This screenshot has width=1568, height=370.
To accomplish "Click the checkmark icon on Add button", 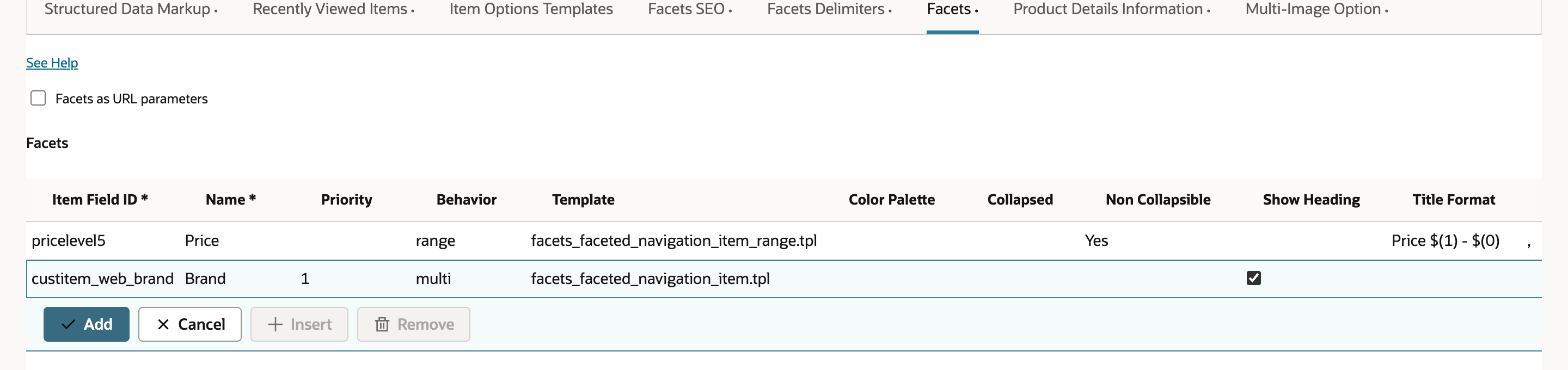I will [x=68, y=324].
